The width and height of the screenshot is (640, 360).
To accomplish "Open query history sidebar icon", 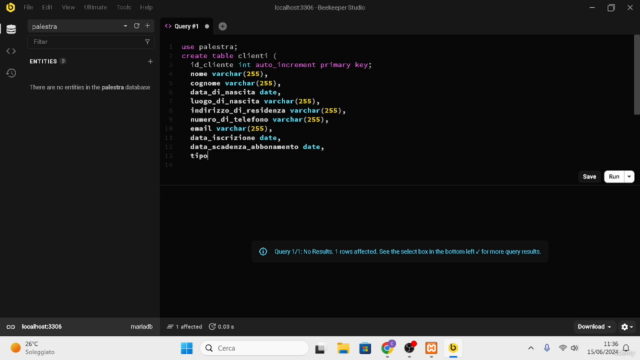I will pos(11,73).
